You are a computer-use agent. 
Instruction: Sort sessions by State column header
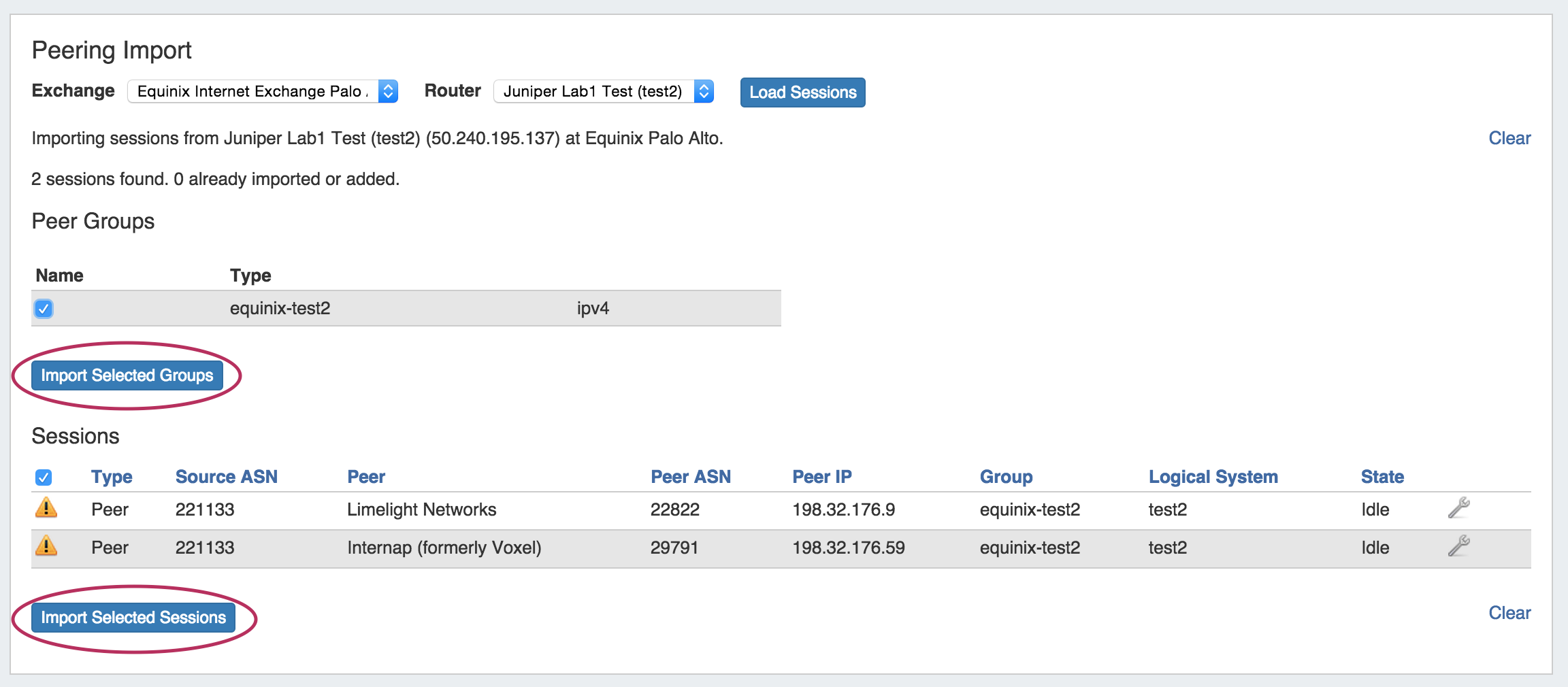click(x=1382, y=477)
